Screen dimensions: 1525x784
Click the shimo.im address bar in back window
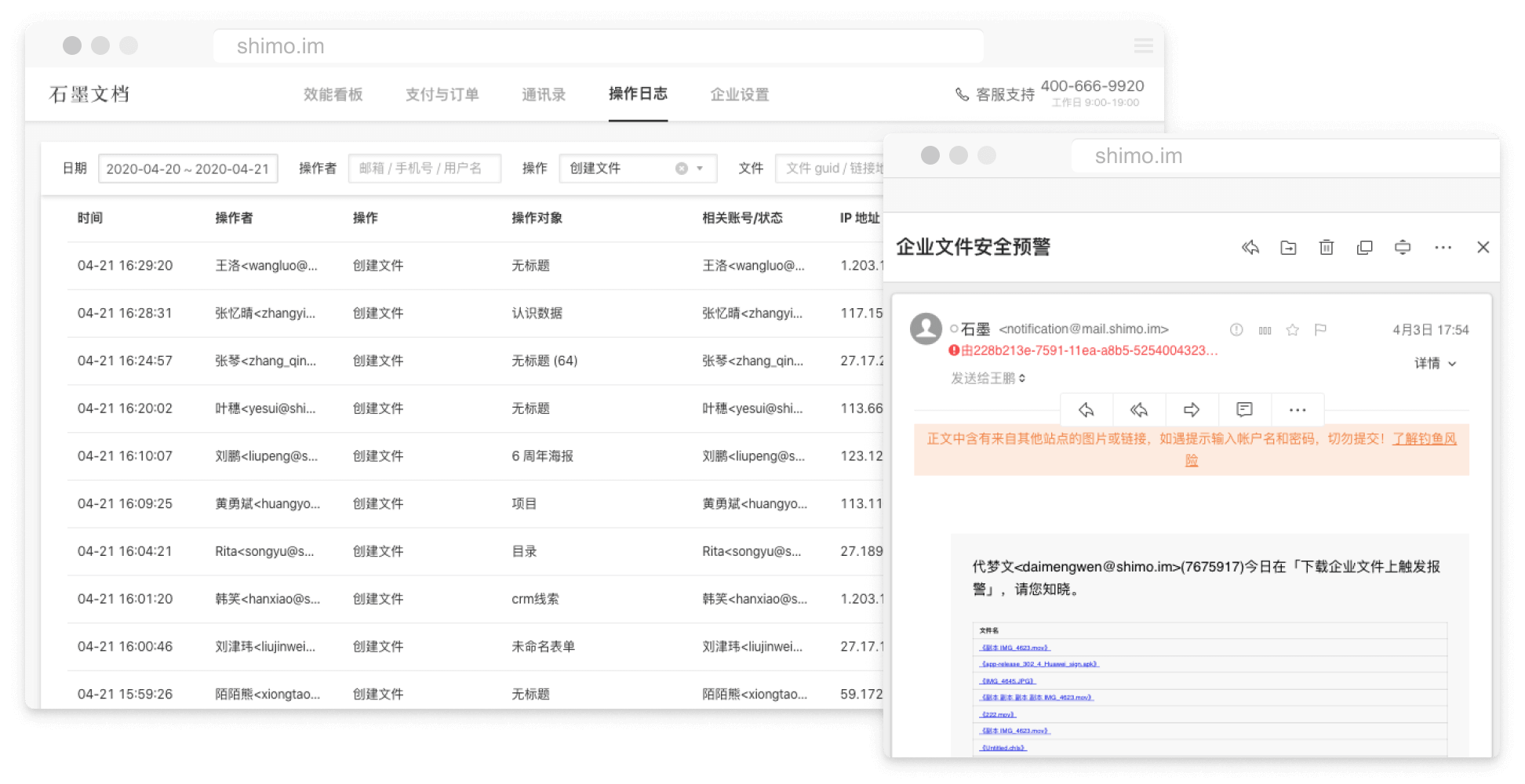[x=598, y=46]
